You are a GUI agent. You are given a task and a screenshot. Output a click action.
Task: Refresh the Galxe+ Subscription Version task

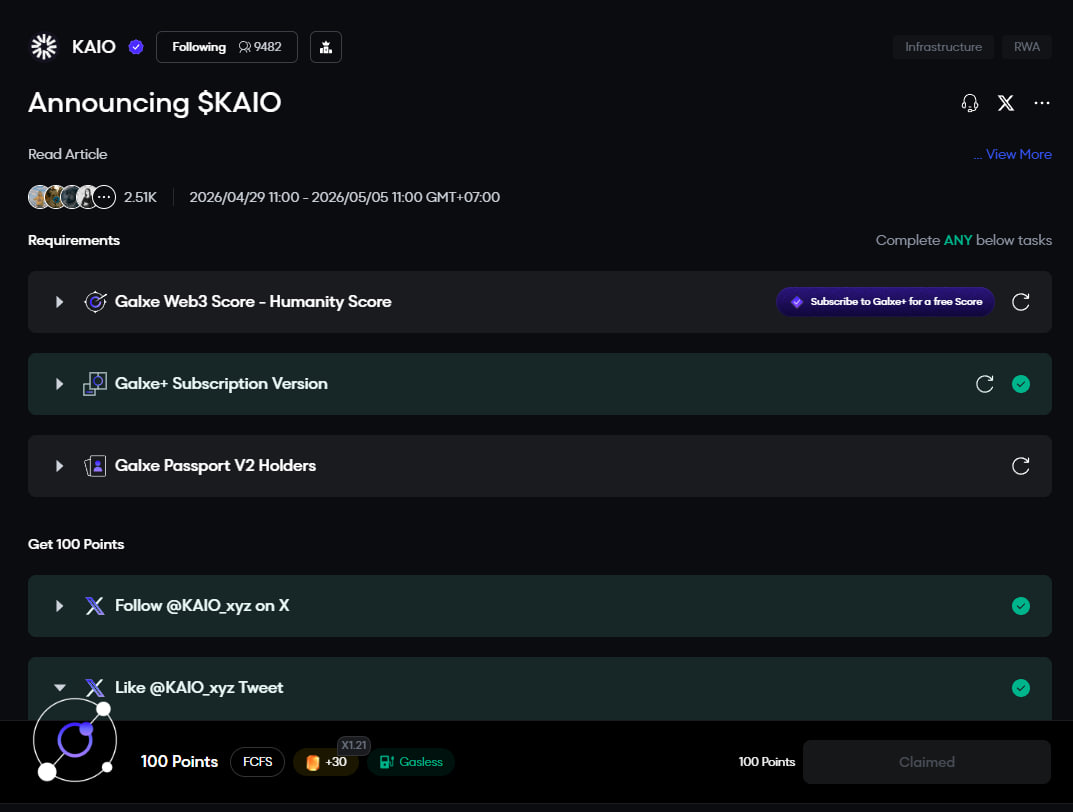984,384
